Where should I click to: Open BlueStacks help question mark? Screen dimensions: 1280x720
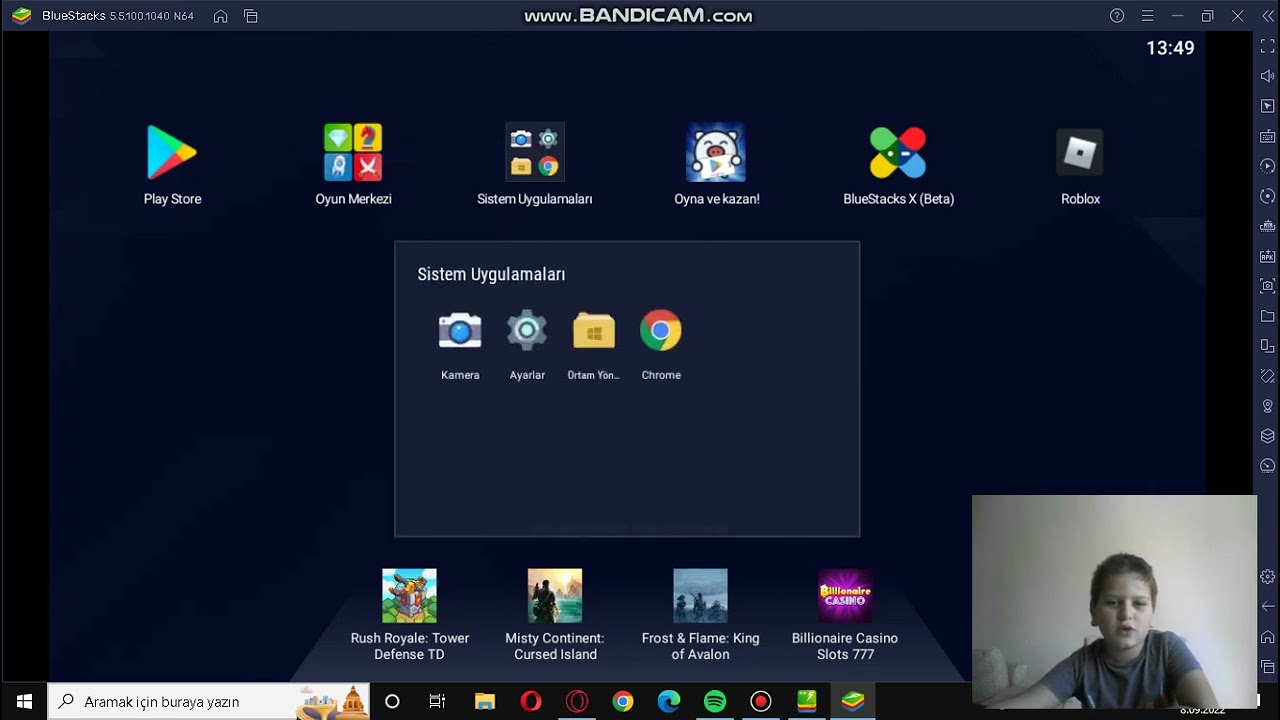click(x=1117, y=16)
